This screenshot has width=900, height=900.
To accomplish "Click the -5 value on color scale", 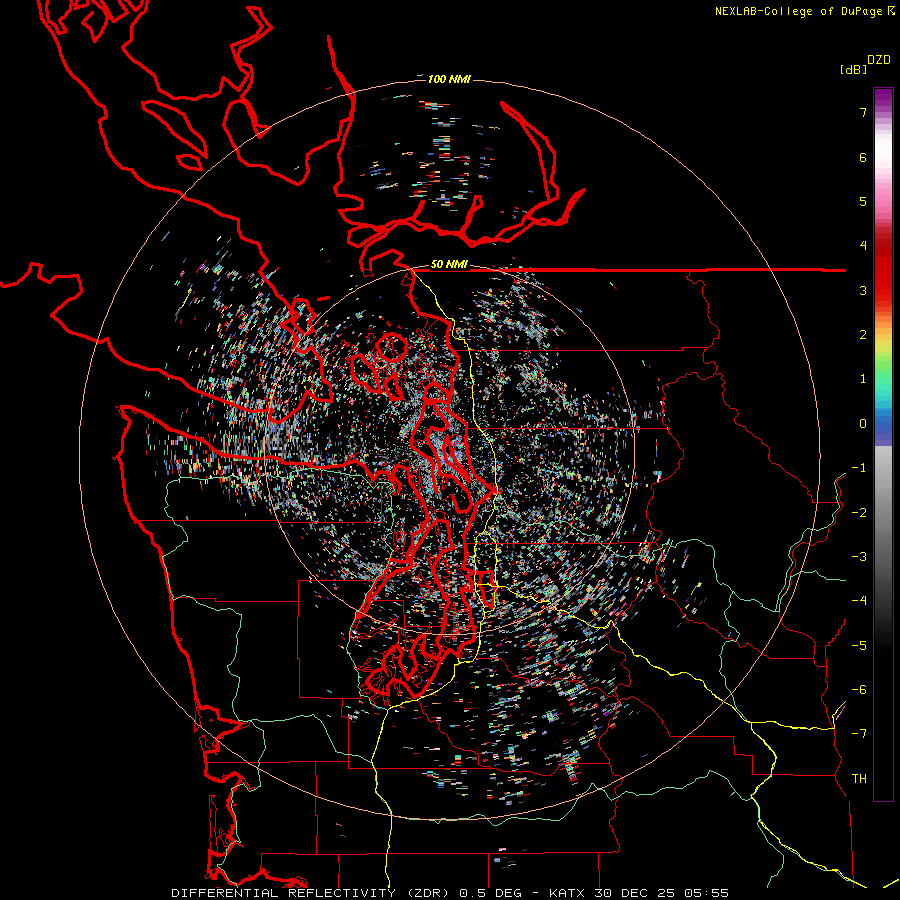I will [x=859, y=646].
